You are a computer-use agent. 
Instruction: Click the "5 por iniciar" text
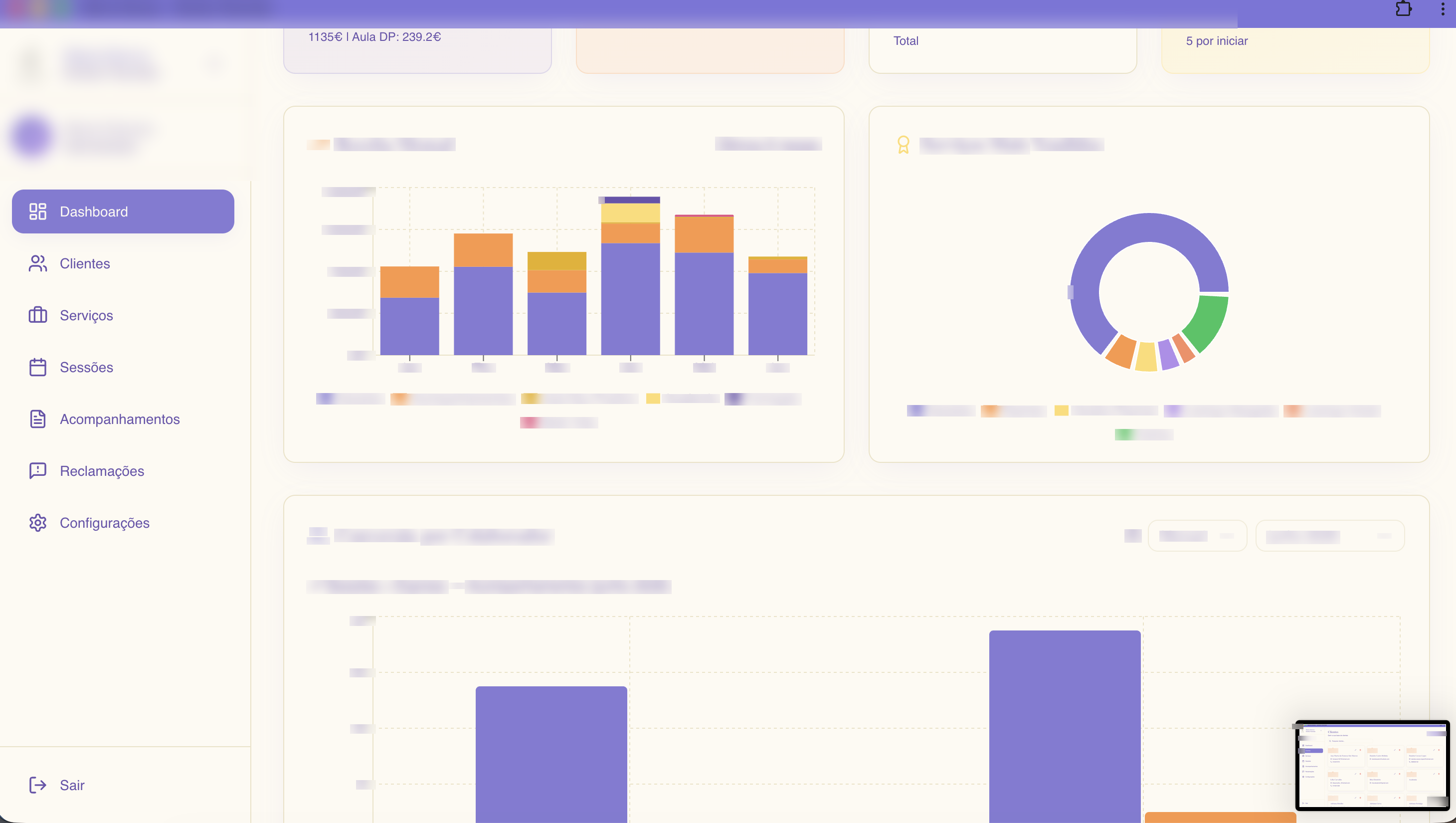pyautogui.click(x=1216, y=41)
